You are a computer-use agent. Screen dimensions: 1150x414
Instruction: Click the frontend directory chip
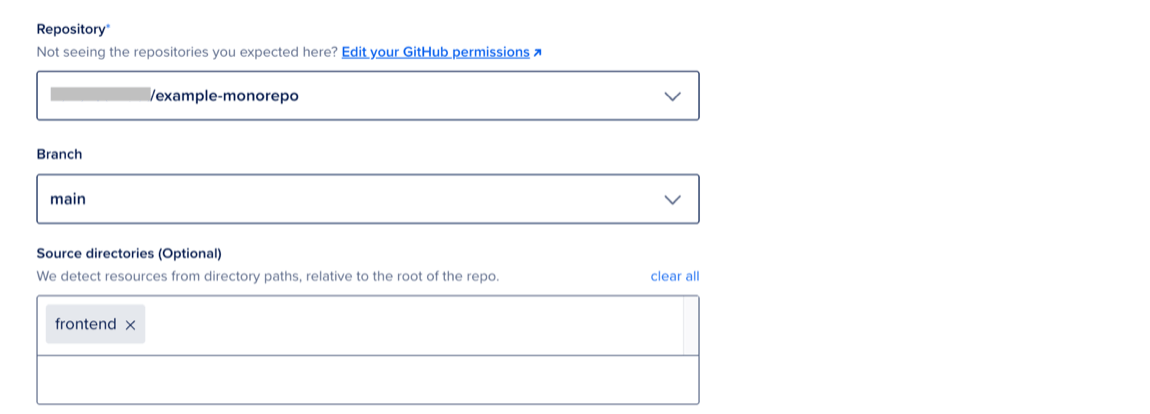coord(85,324)
